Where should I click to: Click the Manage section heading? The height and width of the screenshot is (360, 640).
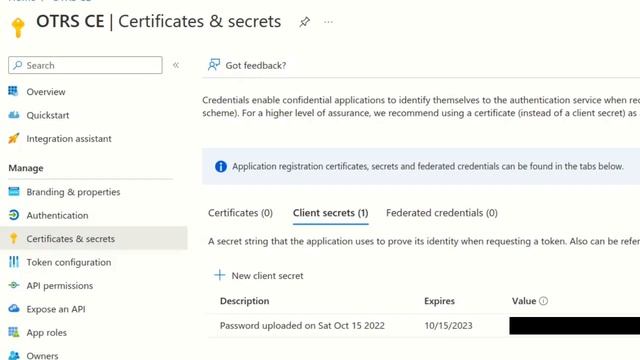tap(26, 168)
